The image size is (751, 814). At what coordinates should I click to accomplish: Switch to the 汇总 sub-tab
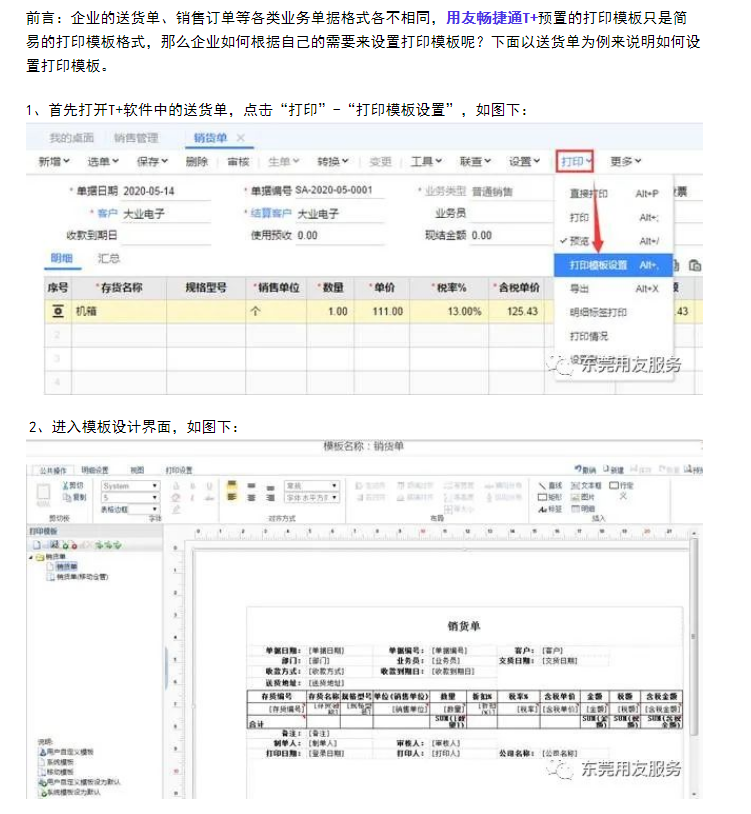pos(108,258)
